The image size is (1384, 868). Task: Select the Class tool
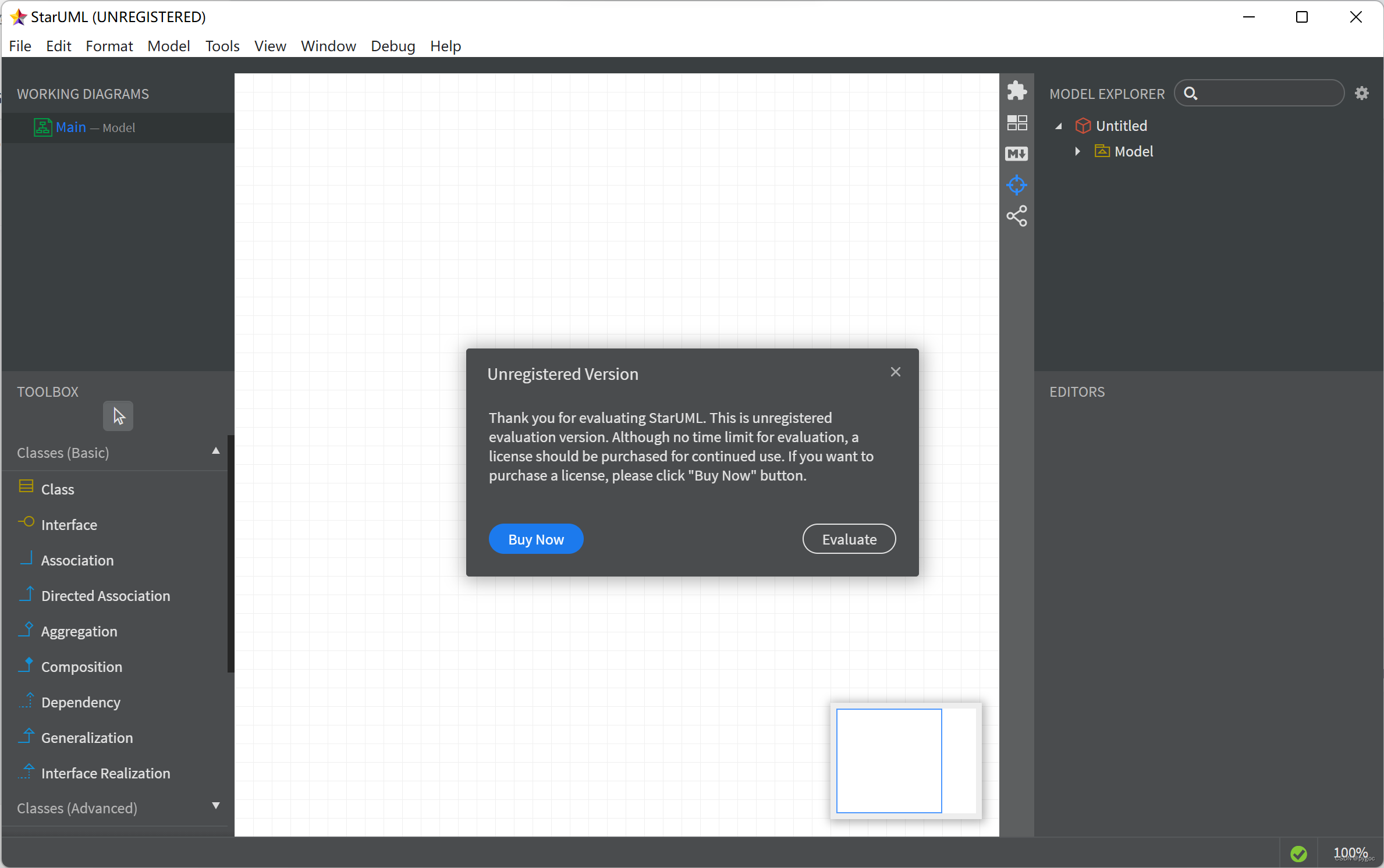(114, 489)
